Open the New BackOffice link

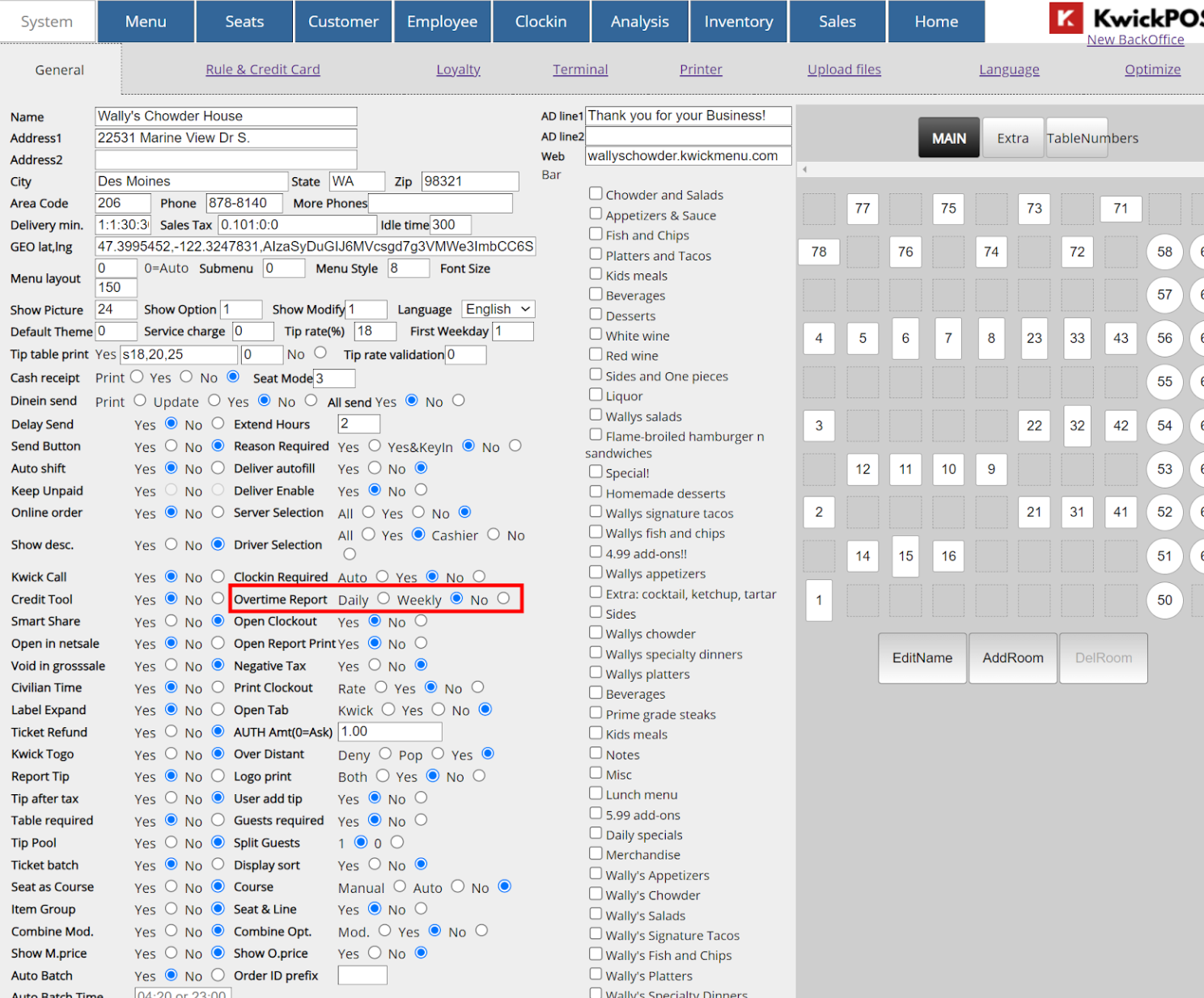(x=1135, y=40)
